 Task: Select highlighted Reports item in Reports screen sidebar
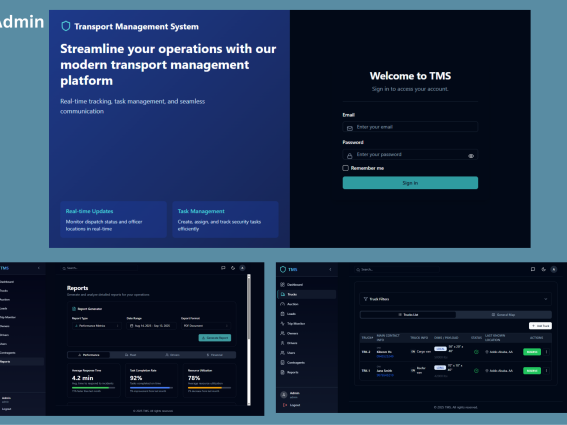(x=22, y=361)
